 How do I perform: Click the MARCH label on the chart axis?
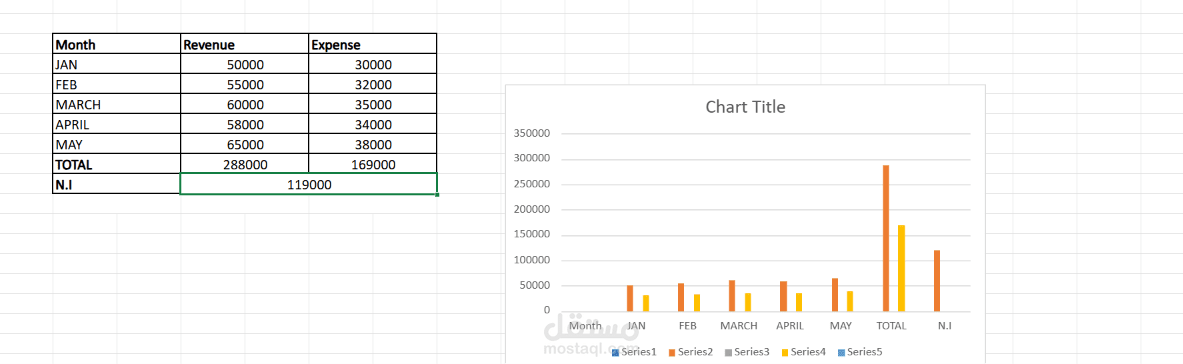click(x=739, y=325)
